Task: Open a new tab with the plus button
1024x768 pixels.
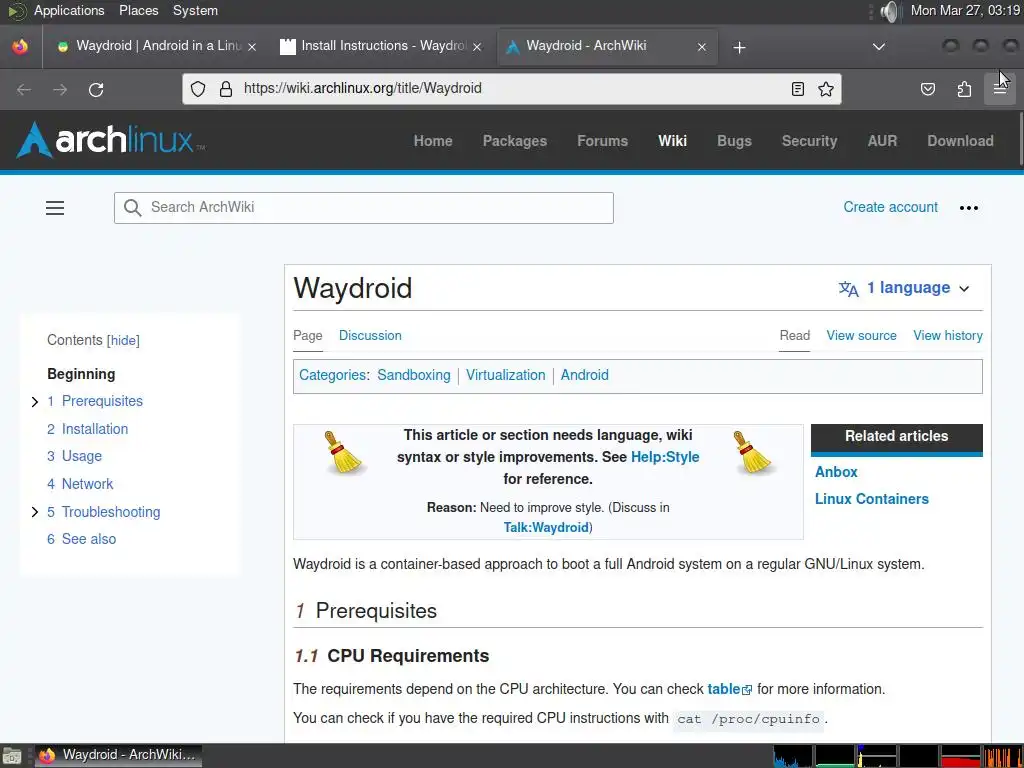Action: pos(739,47)
